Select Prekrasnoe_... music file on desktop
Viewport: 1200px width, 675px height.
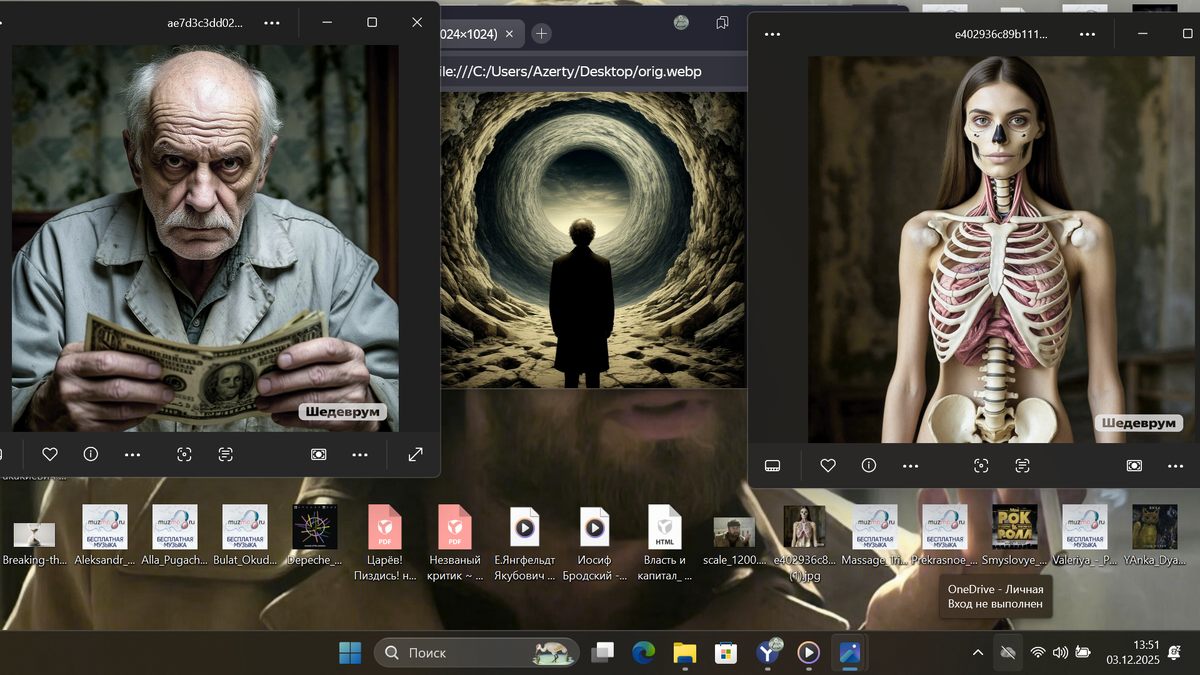(x=945, y=537)
